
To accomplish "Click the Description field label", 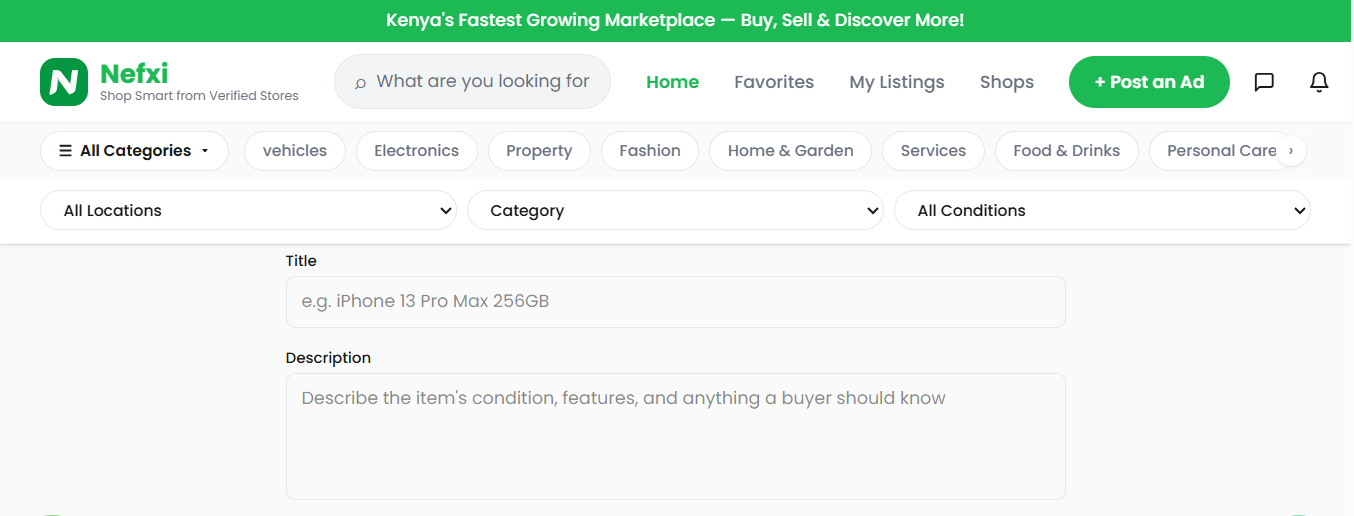I will click(328, 358).
